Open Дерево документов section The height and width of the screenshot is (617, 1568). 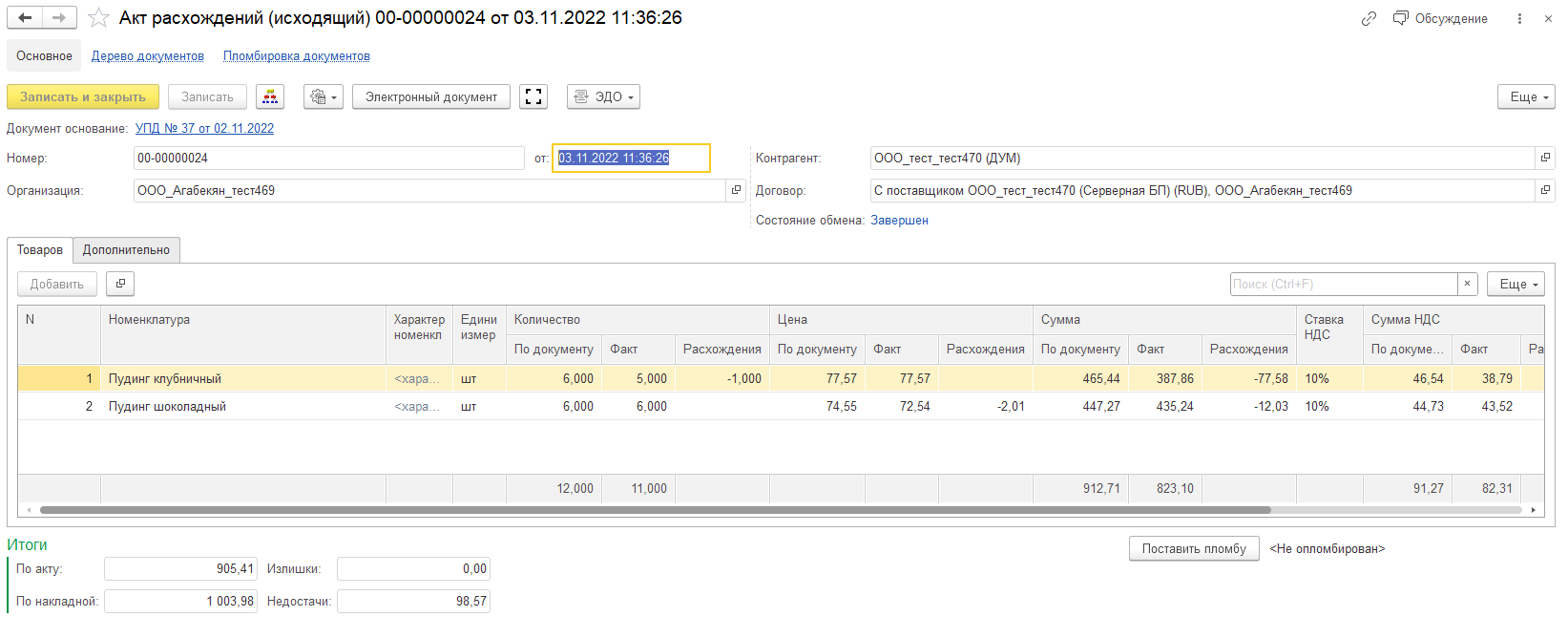(148, 56)
